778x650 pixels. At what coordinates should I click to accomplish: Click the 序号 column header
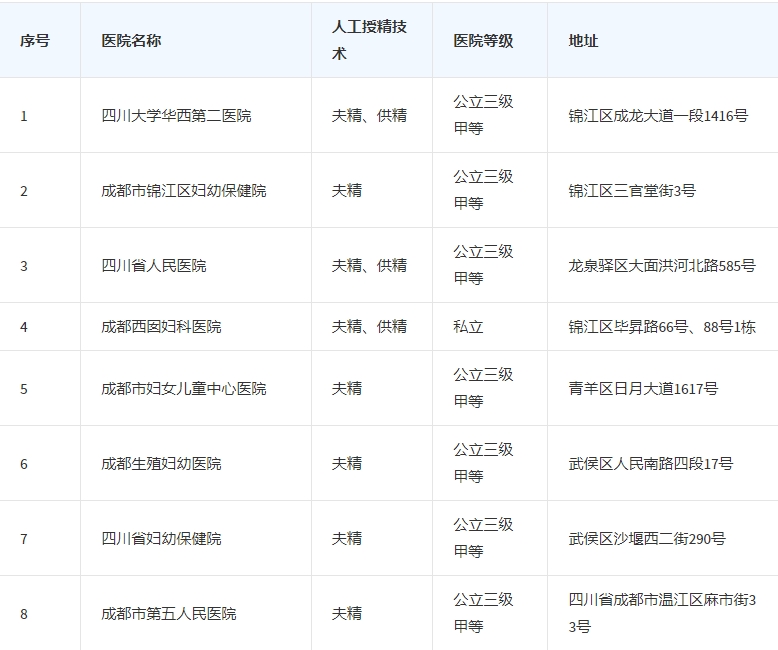coord(35,41)
